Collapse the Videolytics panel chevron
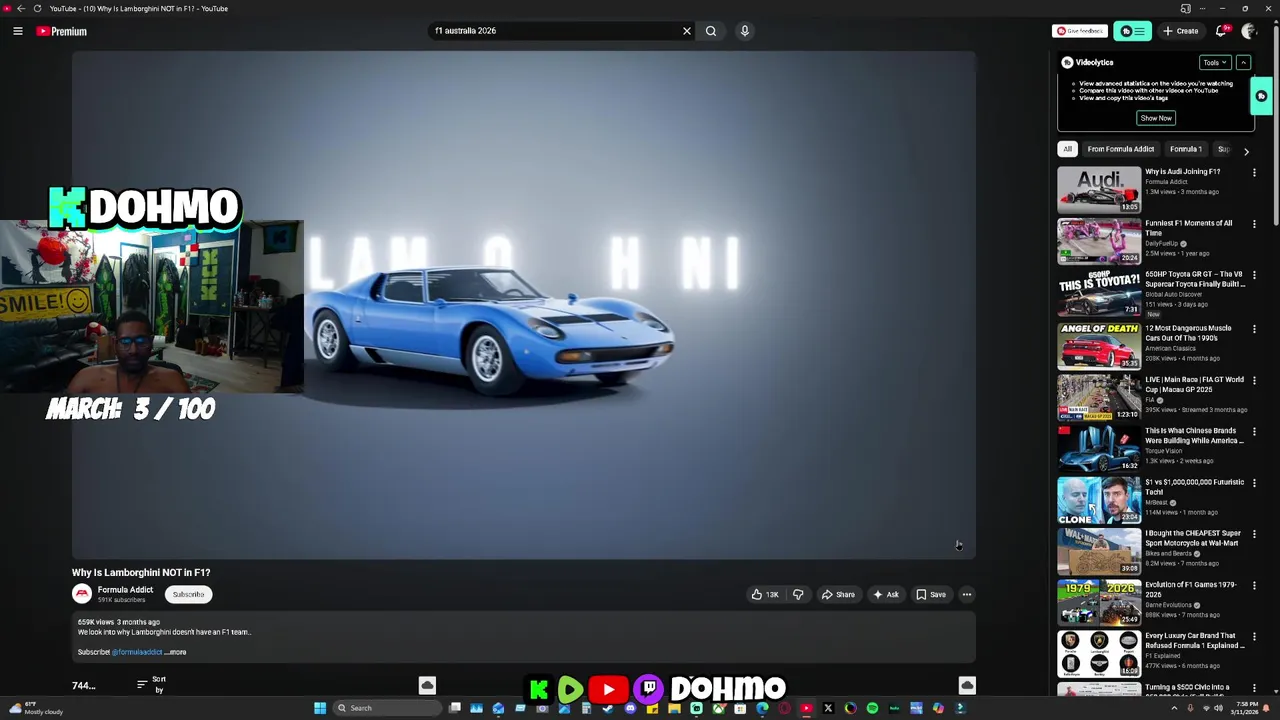Screen dimensions: 1280x720 [1243, 62]
